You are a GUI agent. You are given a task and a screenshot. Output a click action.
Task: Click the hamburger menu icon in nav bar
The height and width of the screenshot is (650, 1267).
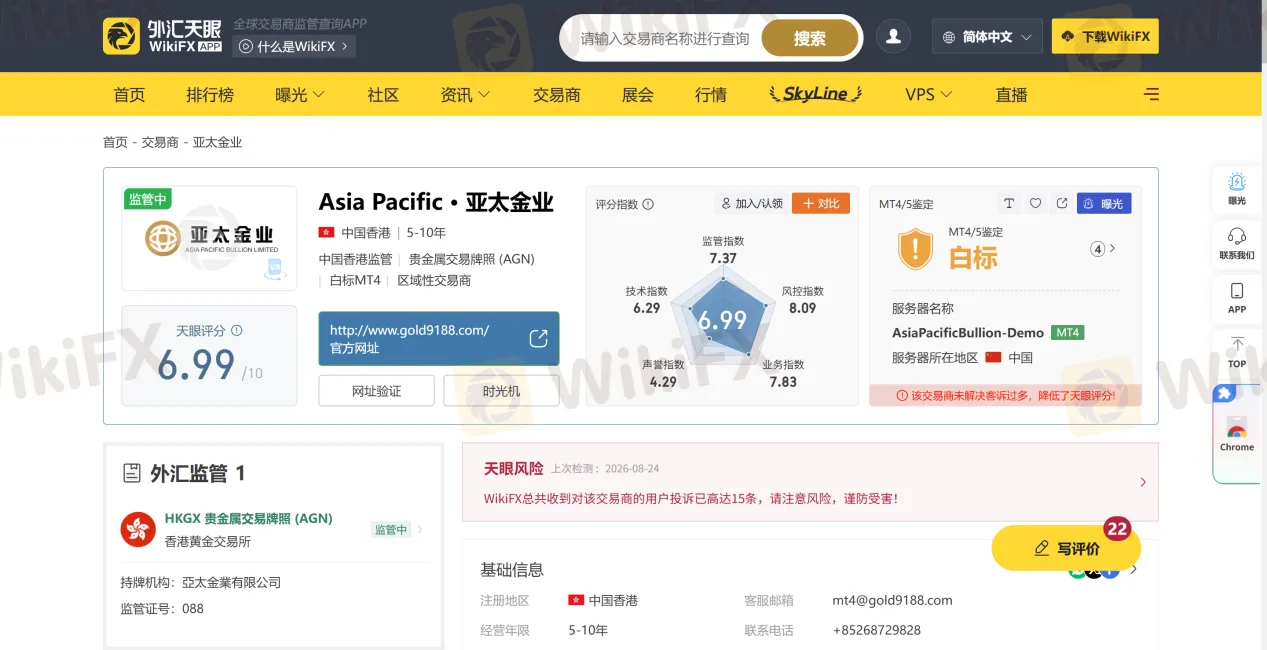tap(1152, 94)
